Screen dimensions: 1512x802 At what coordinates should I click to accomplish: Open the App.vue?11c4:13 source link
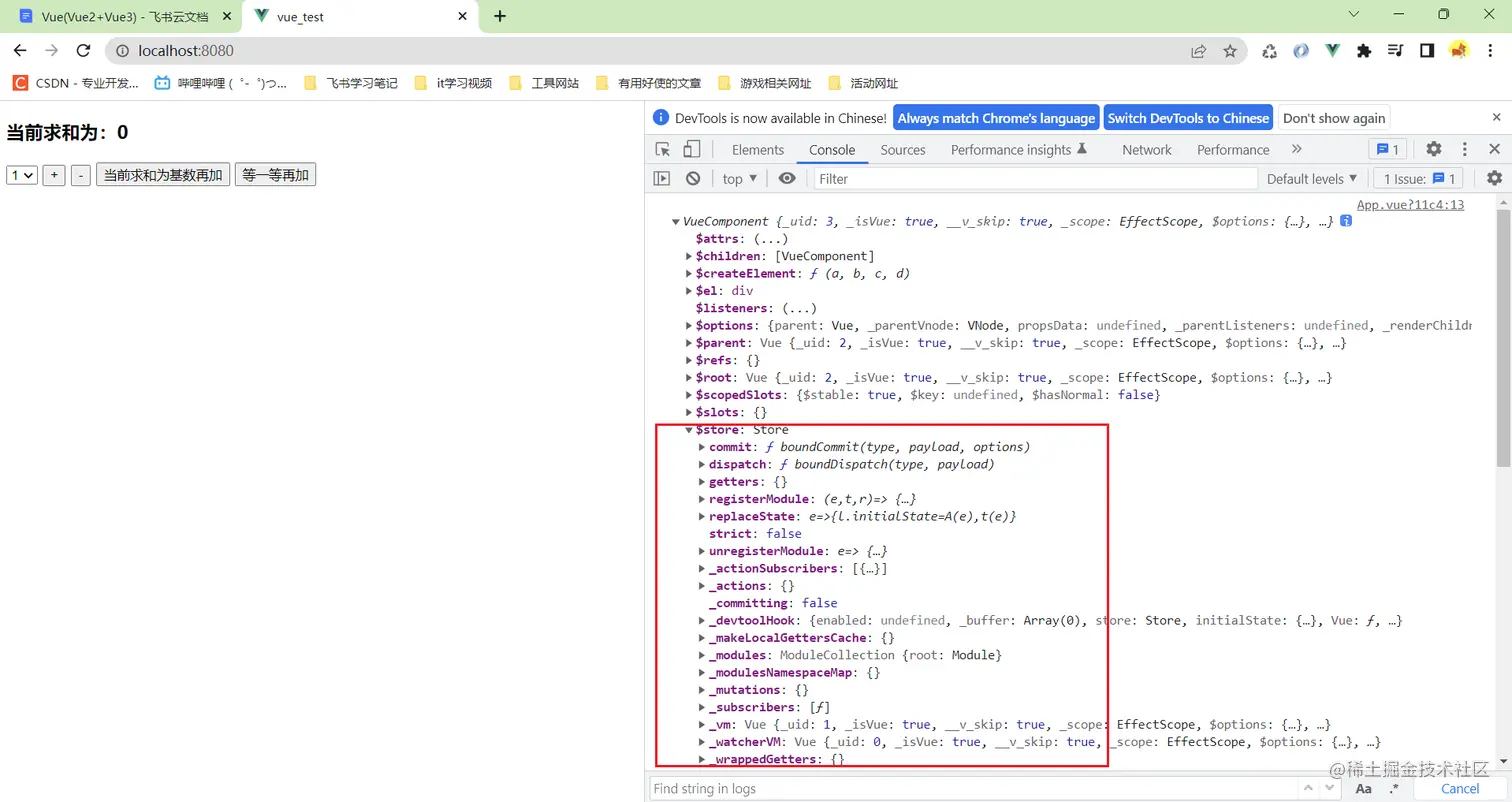[x=1410, y=204]
